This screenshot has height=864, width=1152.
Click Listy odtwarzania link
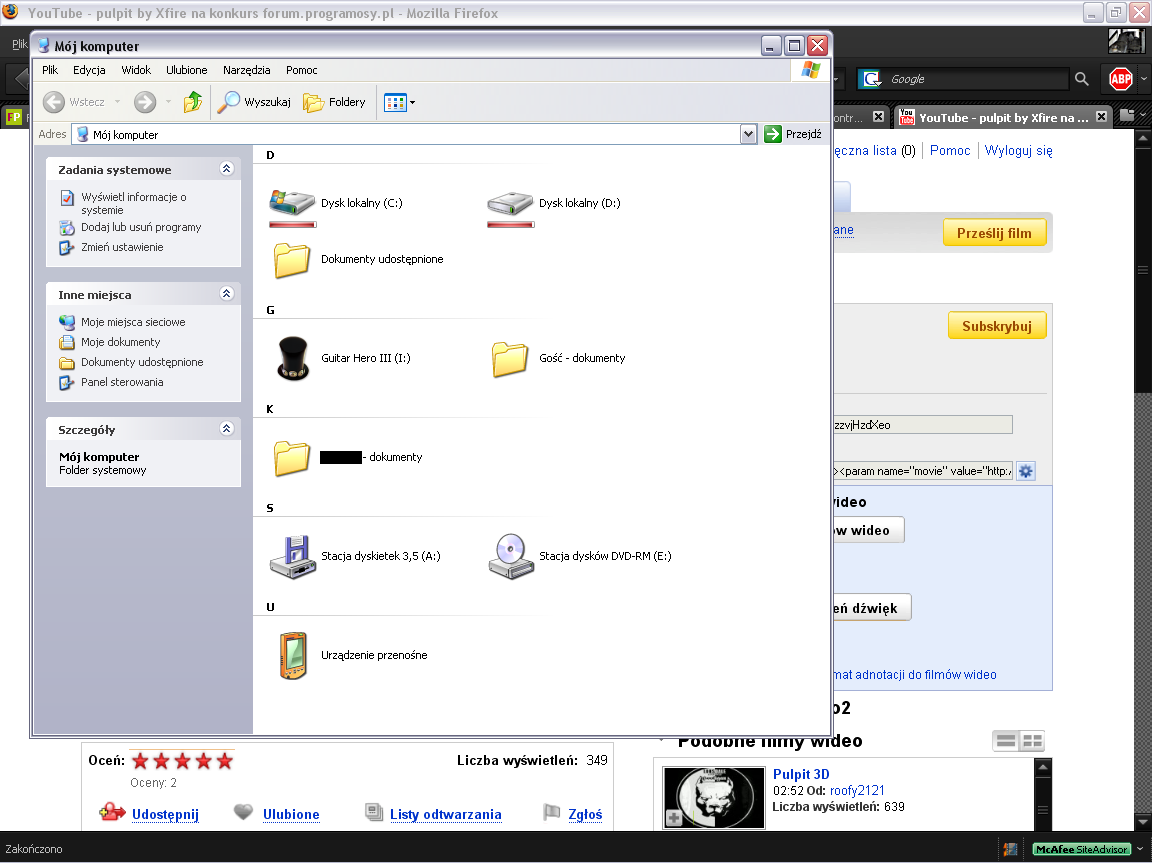445,815
